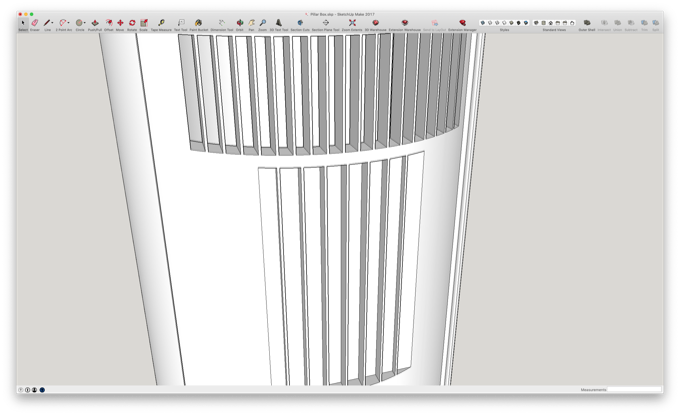Viewport: 680px width, 415px height.
Task: Switch to Right standard view
Action: coord(558,23)
